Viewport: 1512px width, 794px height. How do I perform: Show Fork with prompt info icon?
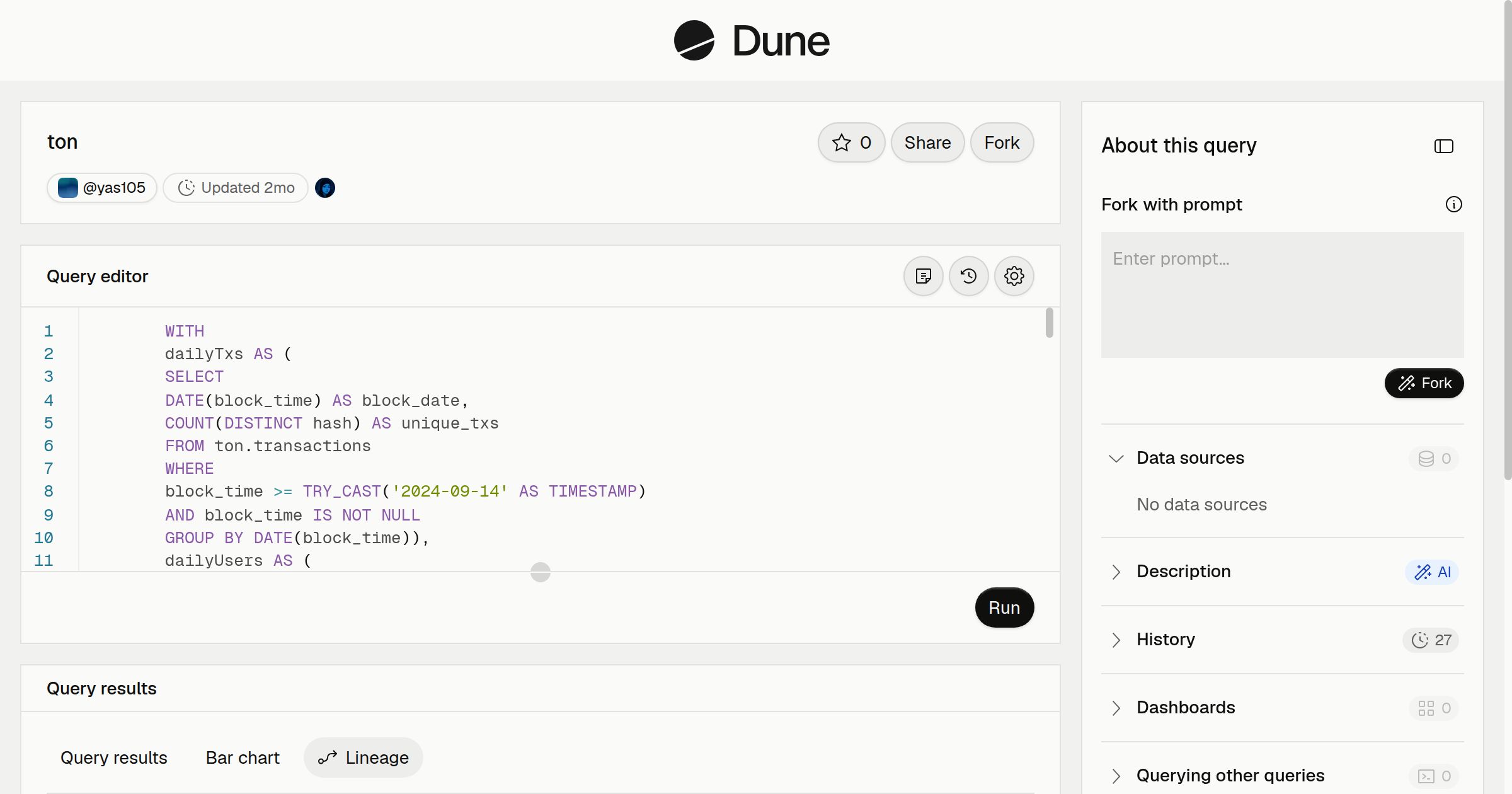(1453, 204)
